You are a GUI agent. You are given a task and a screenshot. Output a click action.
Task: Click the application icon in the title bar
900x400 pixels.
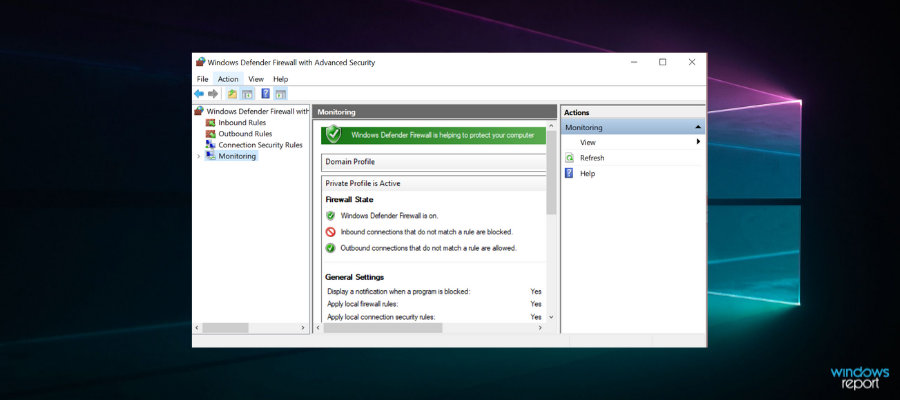pos(200,62)
